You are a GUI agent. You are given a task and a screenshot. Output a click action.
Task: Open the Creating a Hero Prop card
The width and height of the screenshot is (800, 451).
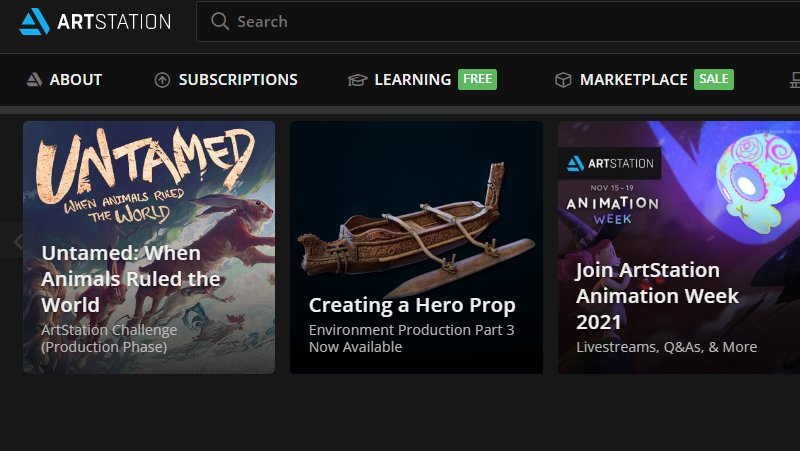(x=416, y=247)
